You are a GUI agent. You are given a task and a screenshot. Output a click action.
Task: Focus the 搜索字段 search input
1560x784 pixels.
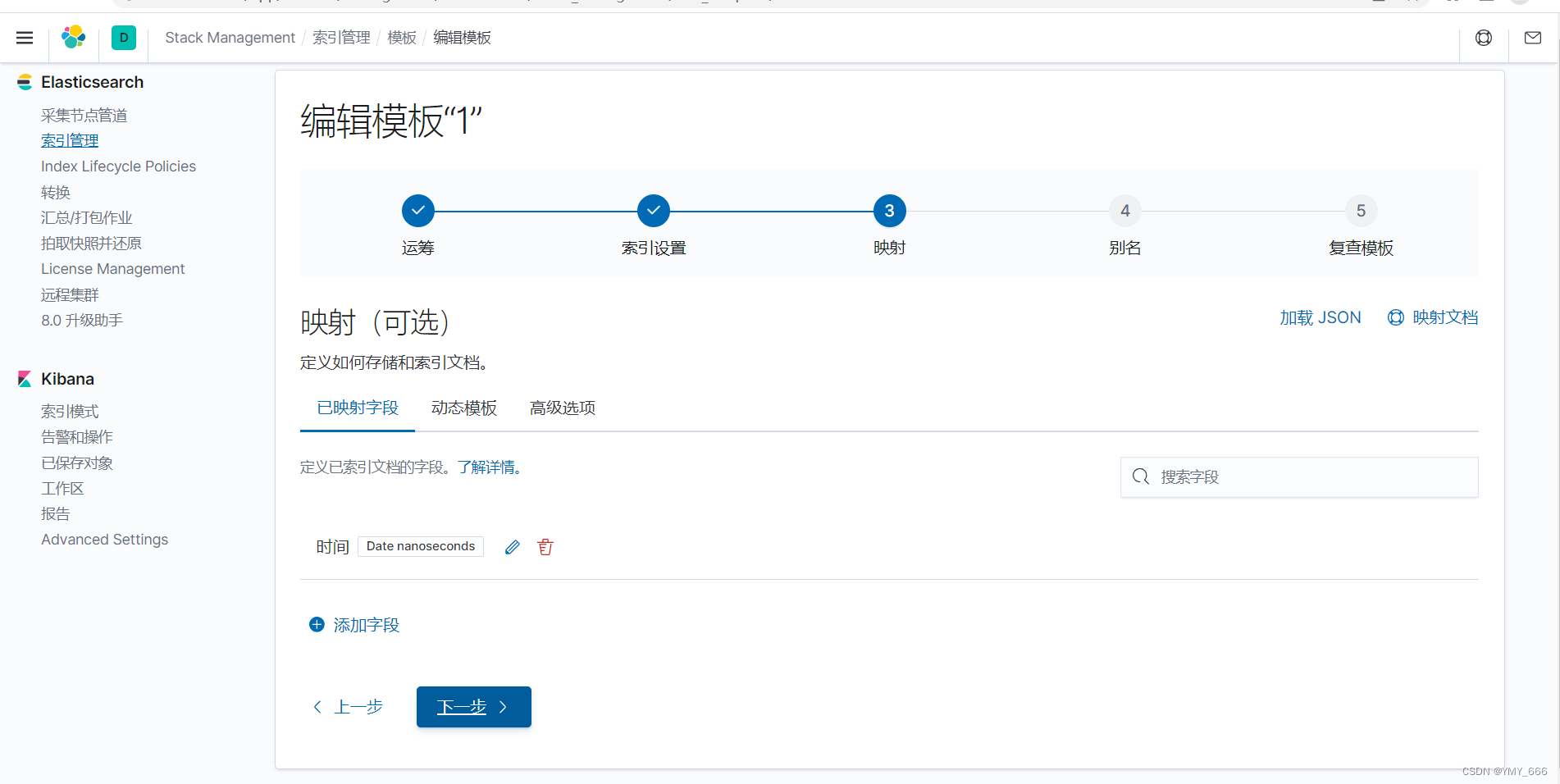click(1299, 476)
